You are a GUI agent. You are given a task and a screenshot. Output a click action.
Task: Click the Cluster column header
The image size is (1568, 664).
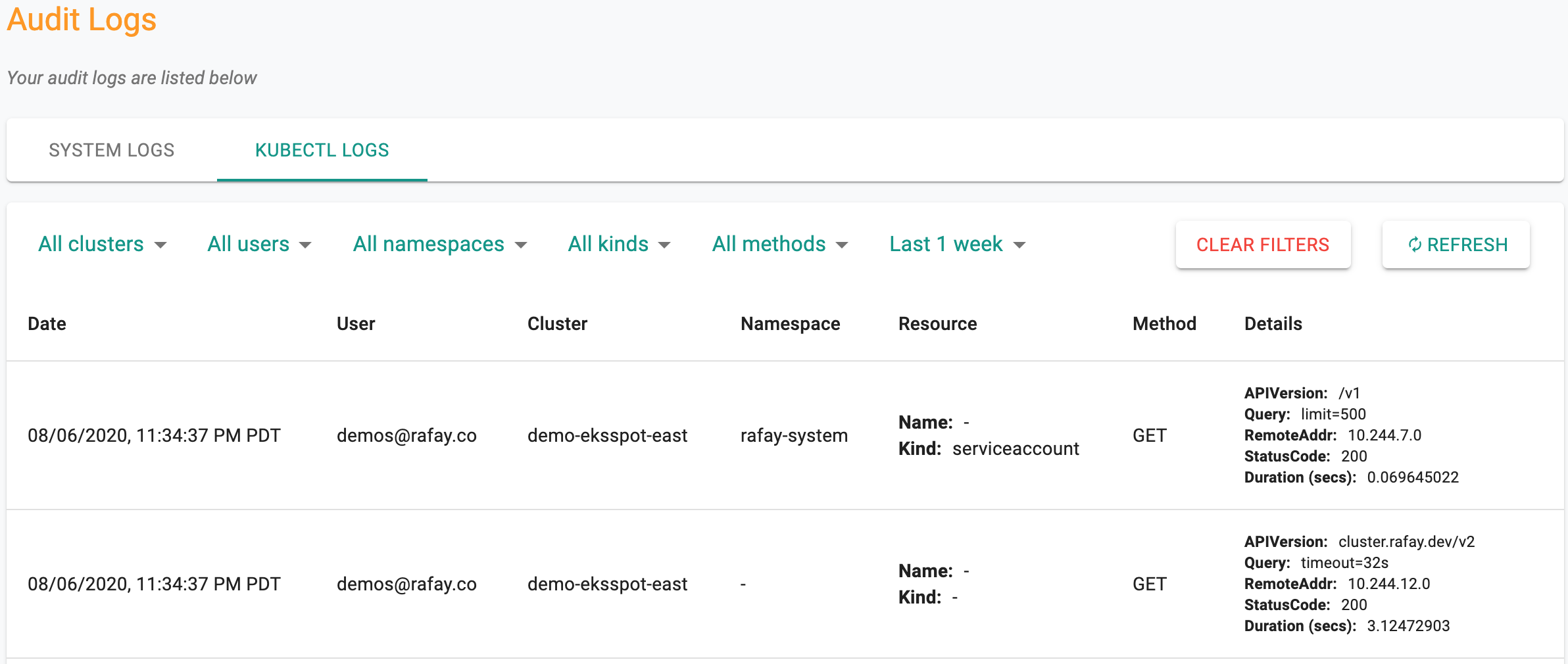click(557, 323)
